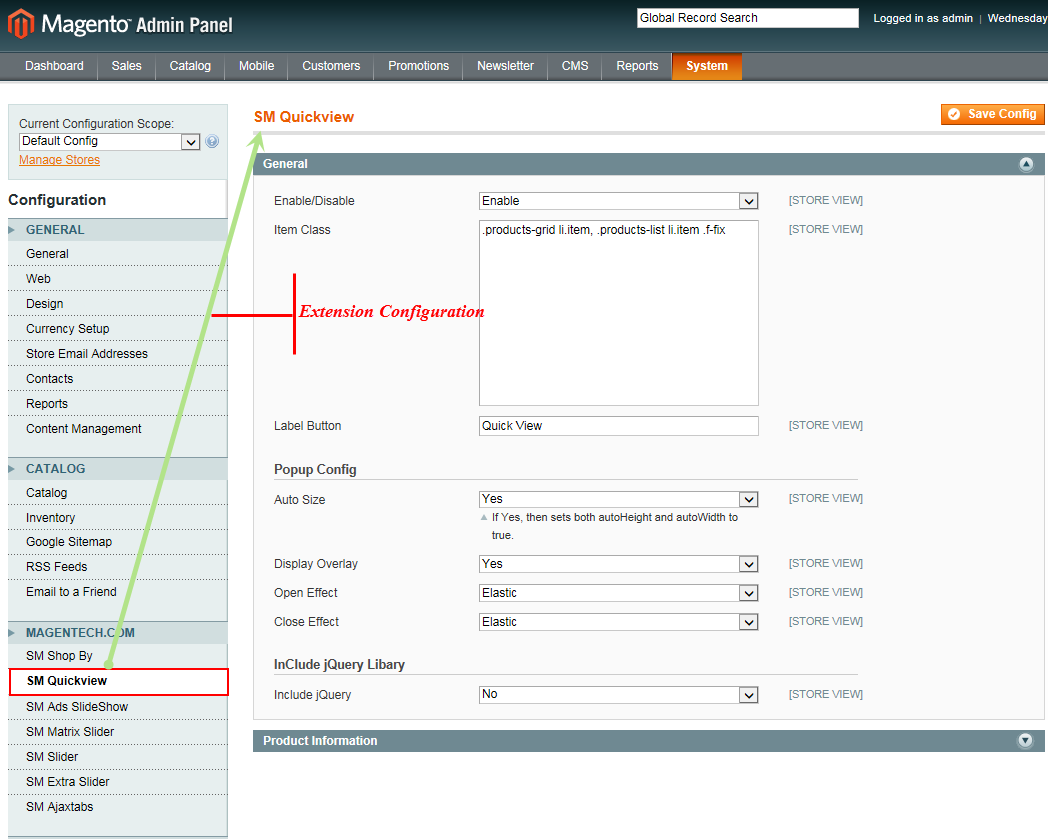Click the Item Class text area

(618, 313)
